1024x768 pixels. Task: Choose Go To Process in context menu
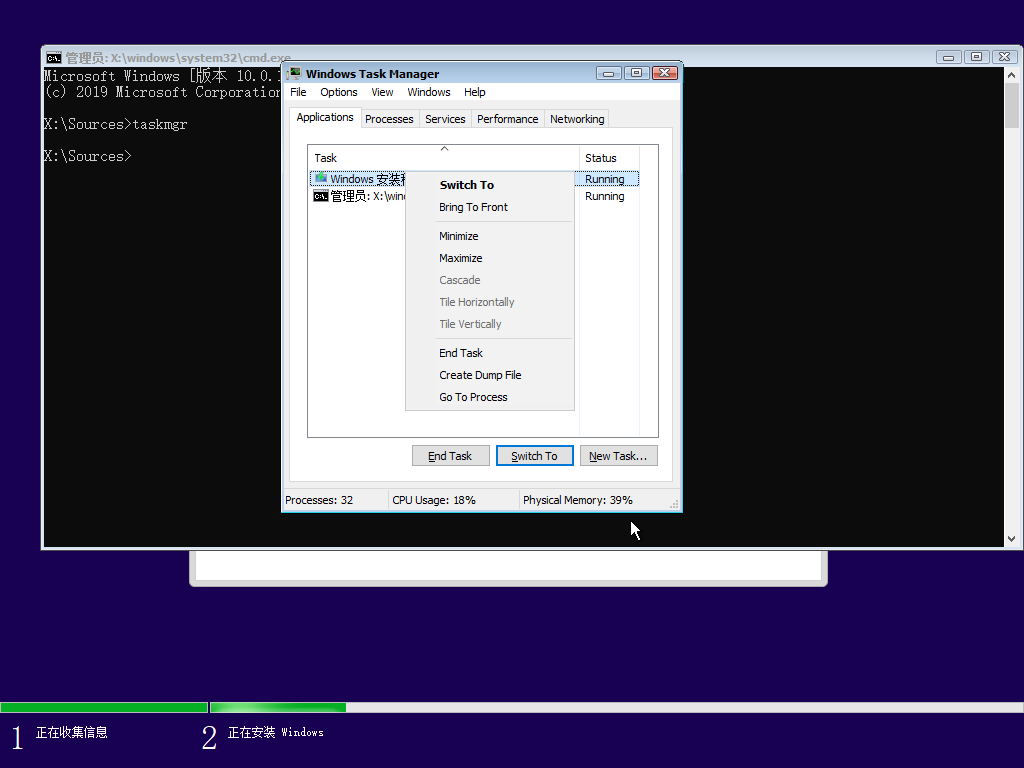tap(490, 397)
